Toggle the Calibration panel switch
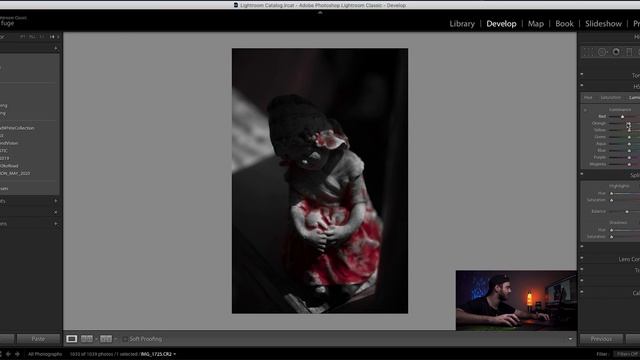The height and width of the screenshot is (360, 640). pos(582,292)
